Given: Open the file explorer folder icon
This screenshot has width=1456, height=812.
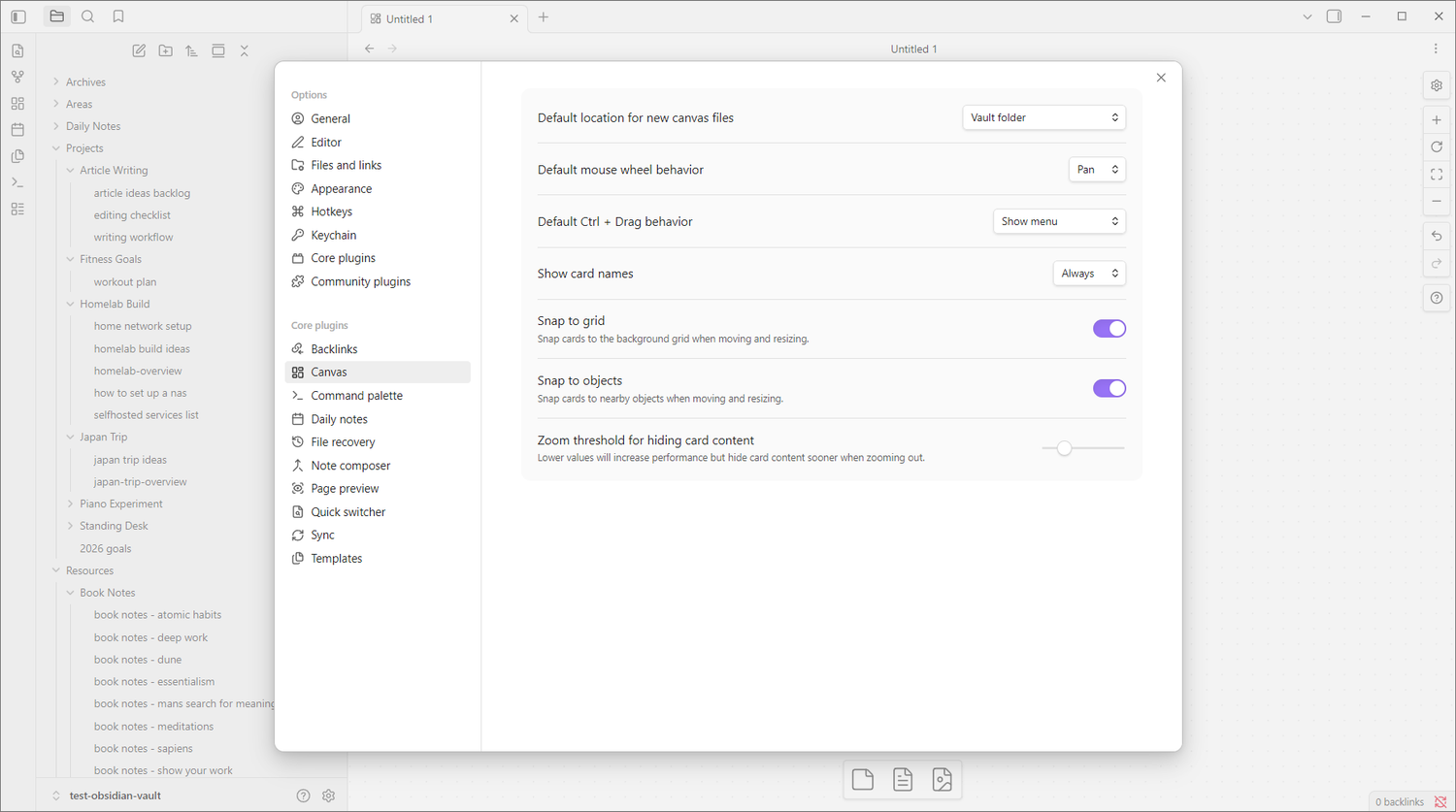Looking at the screenshot, I should pos(57,16).
